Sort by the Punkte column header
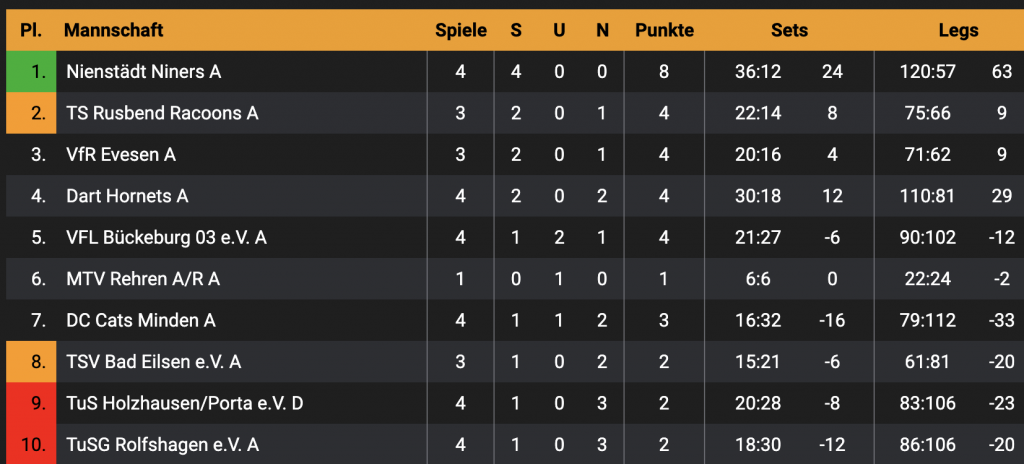The image size is (1024, 464). [x=664, y=30]
